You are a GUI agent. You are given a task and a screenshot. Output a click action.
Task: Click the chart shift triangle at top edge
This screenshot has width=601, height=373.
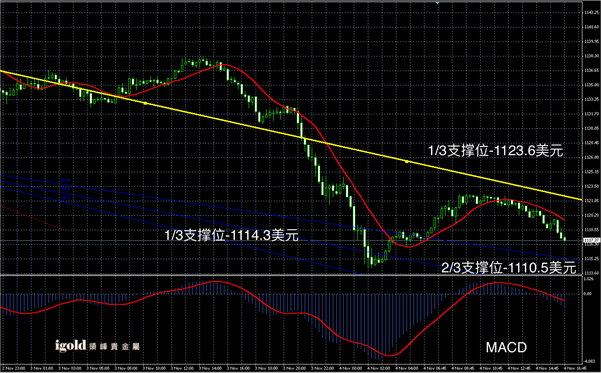point(437,2)
